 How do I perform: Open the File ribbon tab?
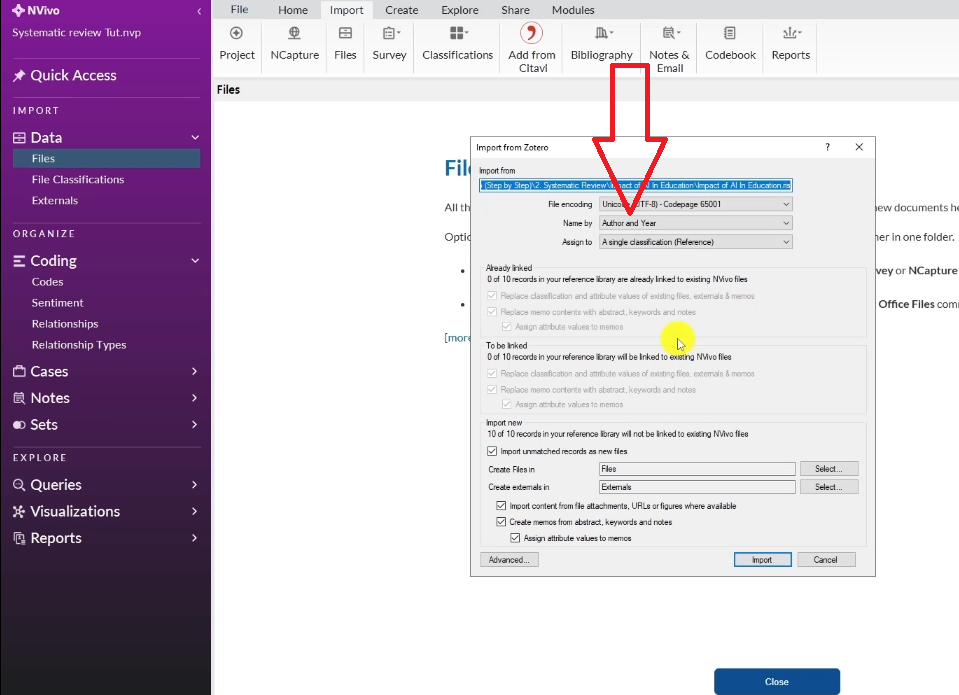click(x=239, y=10)
